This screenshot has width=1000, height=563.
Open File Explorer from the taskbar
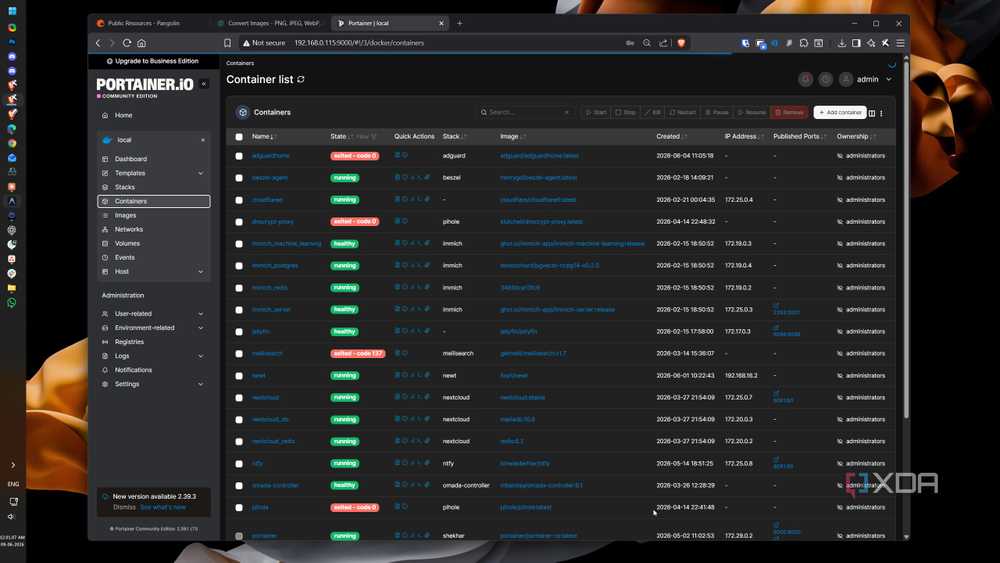pos(12,288)
